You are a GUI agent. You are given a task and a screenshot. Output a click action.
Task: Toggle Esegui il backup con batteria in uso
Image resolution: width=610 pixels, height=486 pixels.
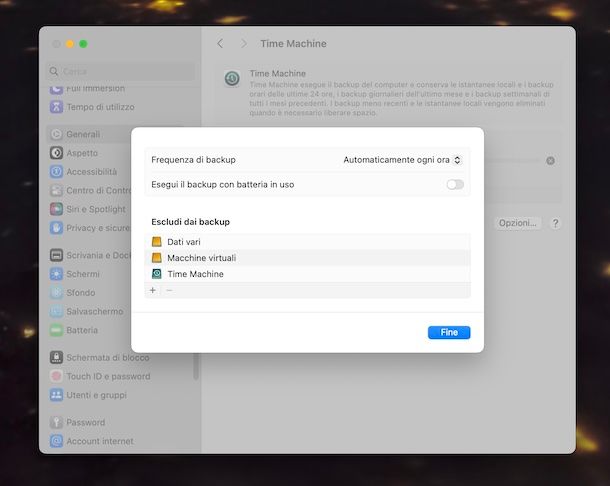(455, 184)
